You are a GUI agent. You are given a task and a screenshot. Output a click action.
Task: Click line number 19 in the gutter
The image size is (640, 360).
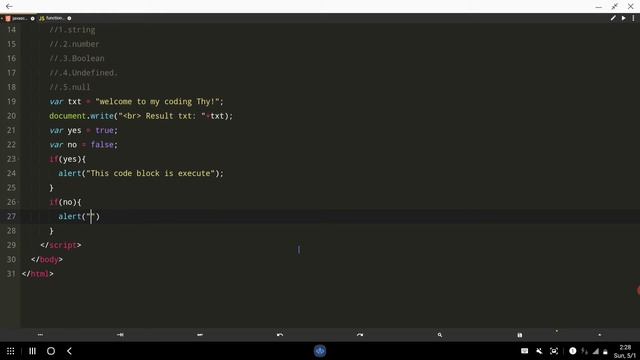click(11, 102)
